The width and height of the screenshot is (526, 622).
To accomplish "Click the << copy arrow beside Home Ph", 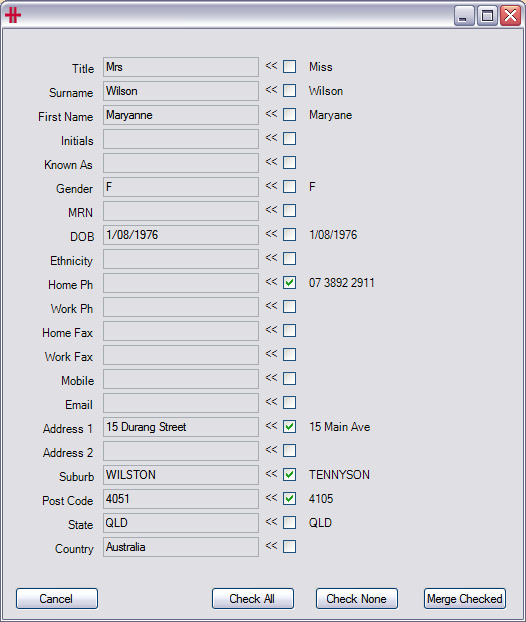I will [271, 281].
